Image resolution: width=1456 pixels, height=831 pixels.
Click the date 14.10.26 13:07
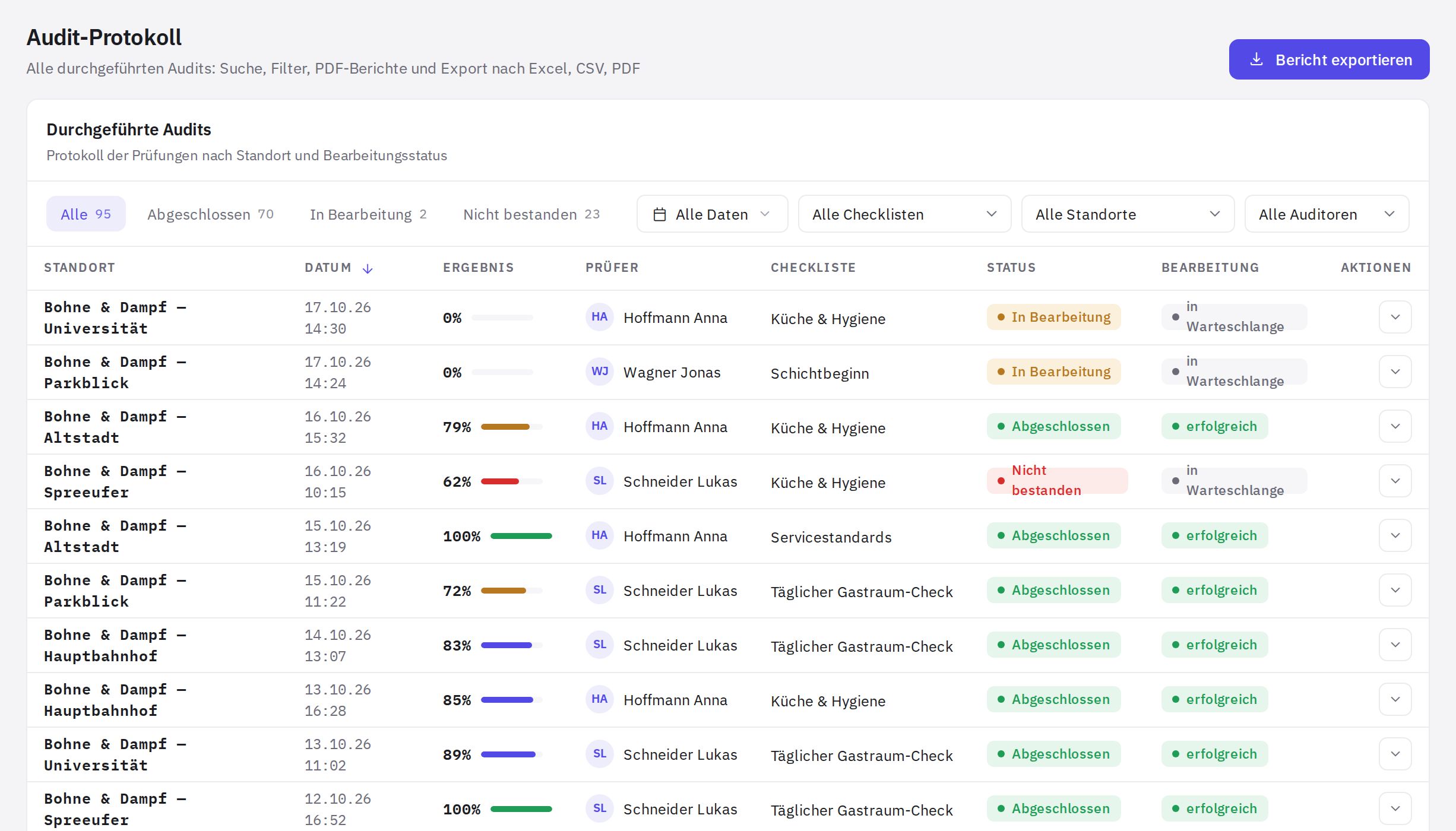point(337,645)
